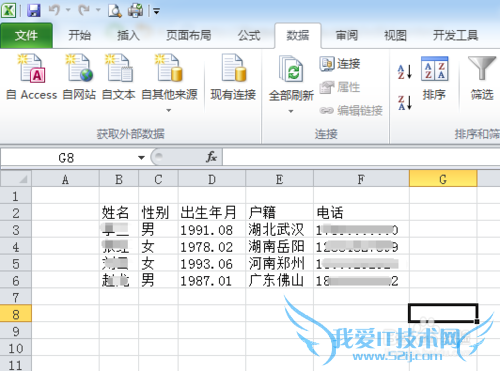500x371 pixels.
Task: Click the 连接 button in the ribbon
Action: click(x=340, y=64)
